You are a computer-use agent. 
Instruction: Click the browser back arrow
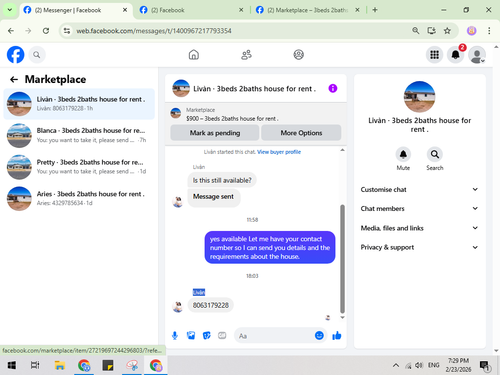[11, 31]
